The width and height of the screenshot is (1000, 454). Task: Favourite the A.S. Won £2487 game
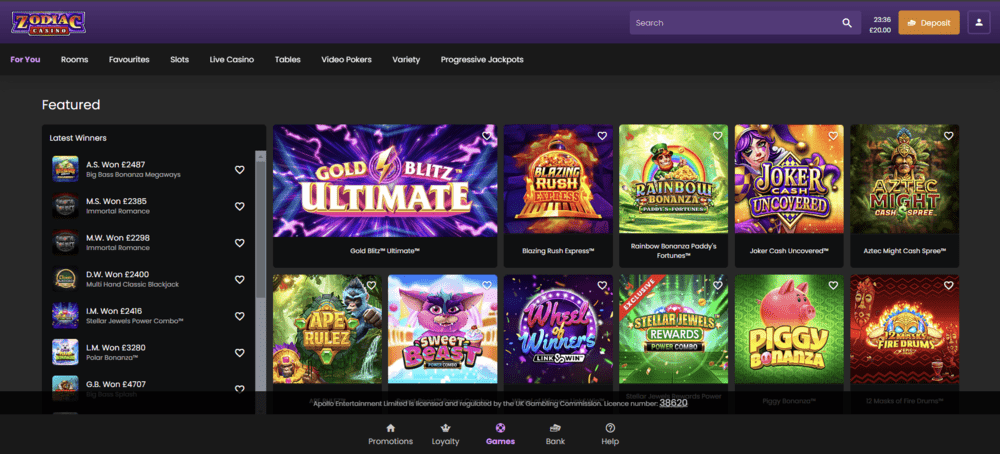(240, 170)
